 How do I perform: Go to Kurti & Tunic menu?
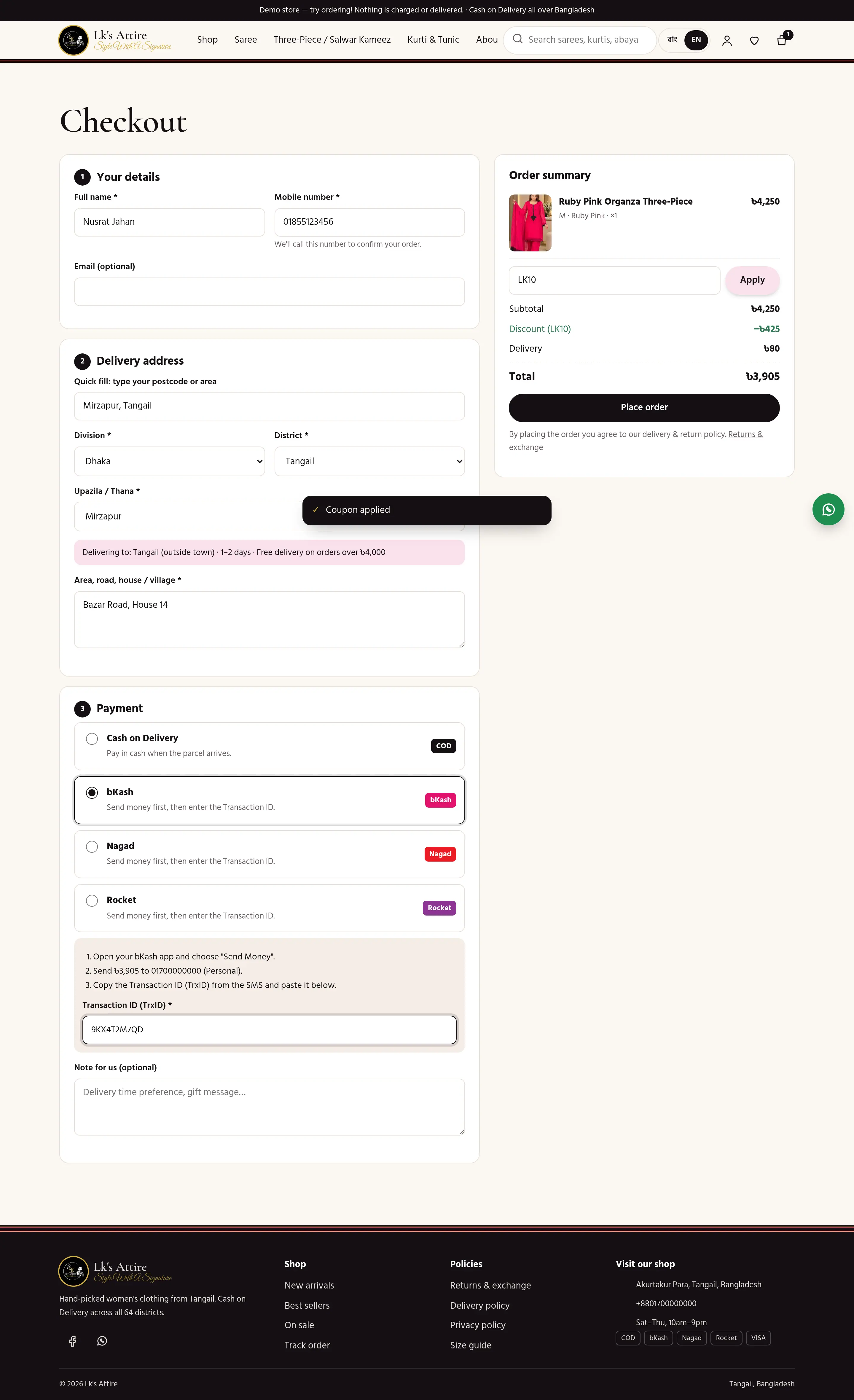(x=433, y=40)
